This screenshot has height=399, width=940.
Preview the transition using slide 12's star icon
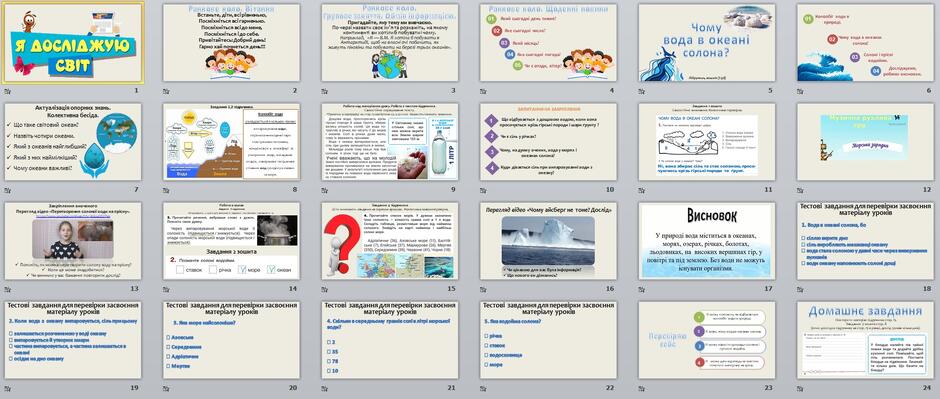coord(800,190)
